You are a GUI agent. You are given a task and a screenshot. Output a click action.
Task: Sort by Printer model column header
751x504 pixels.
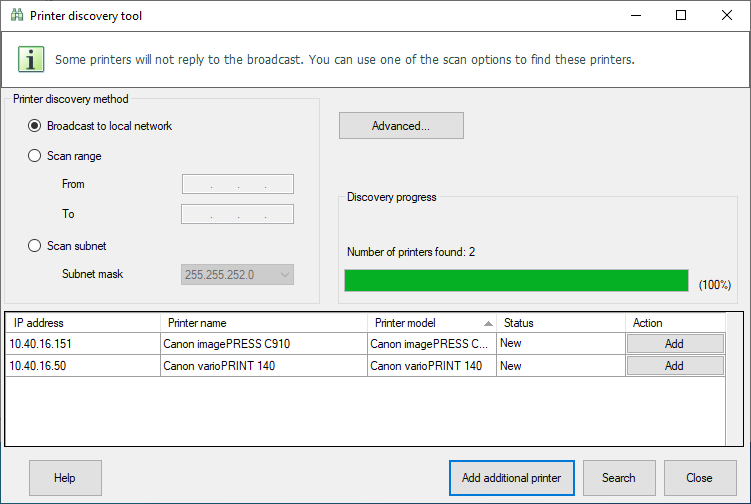point(432,323)
